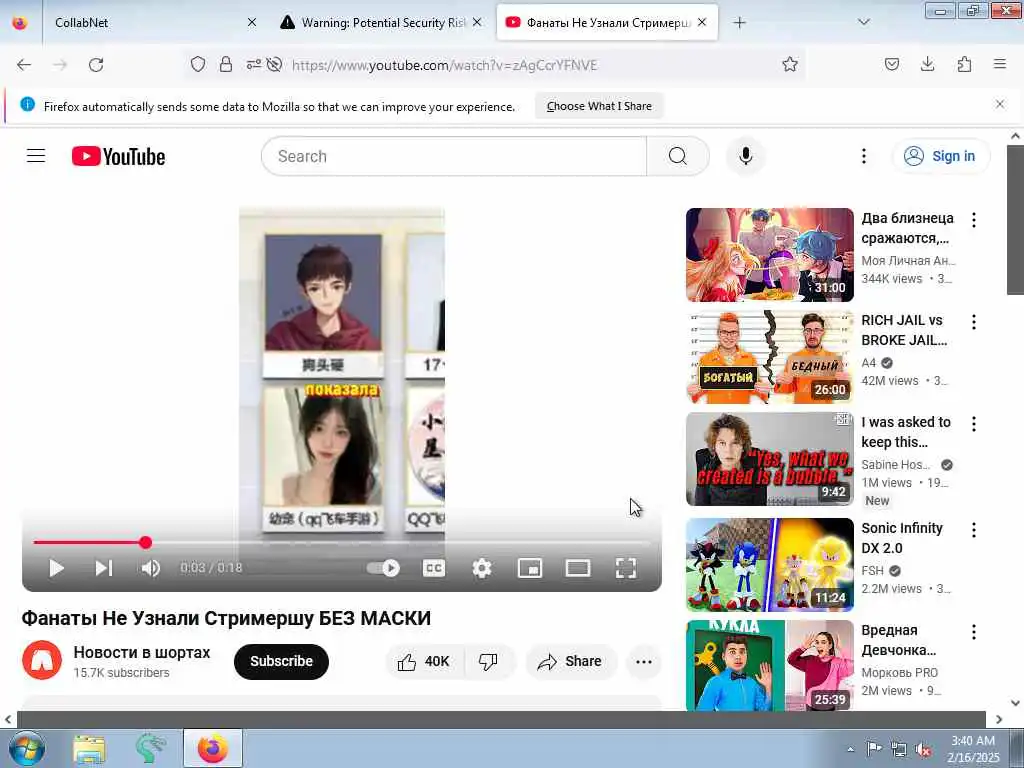Toggle closed captions CC button
Screen dimensions: 1024x768
(x=434, y=568)
